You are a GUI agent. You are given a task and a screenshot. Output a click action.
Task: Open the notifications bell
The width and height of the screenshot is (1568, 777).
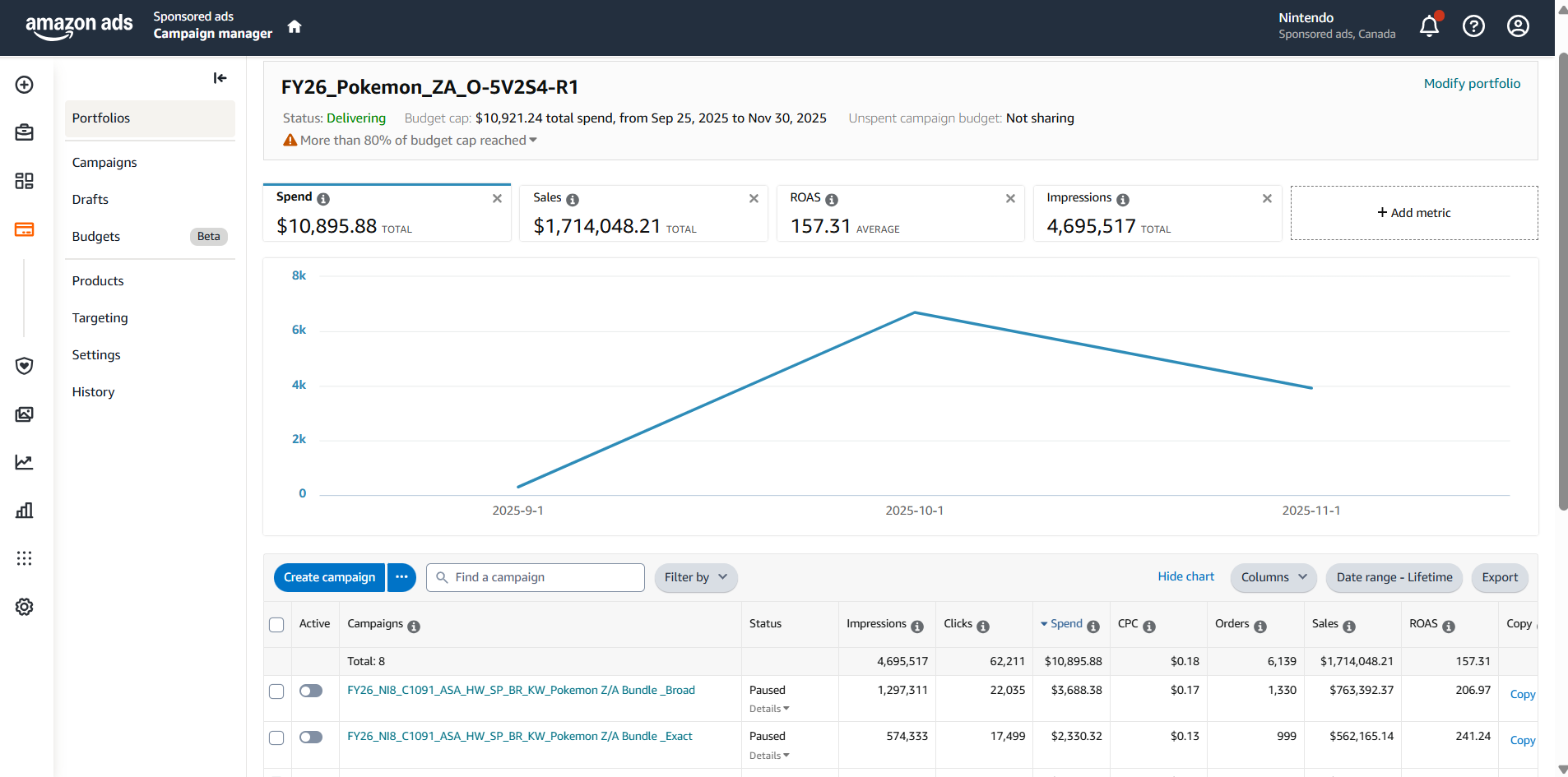point(1429,26)
